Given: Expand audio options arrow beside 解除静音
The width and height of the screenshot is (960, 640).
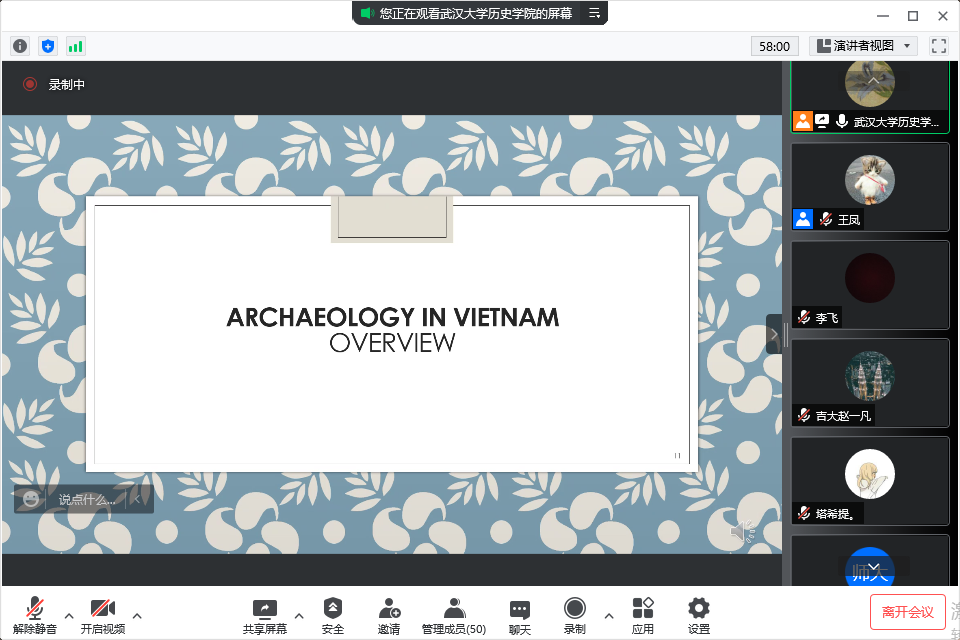Looking at the screenshot, I should coord(69,615).
